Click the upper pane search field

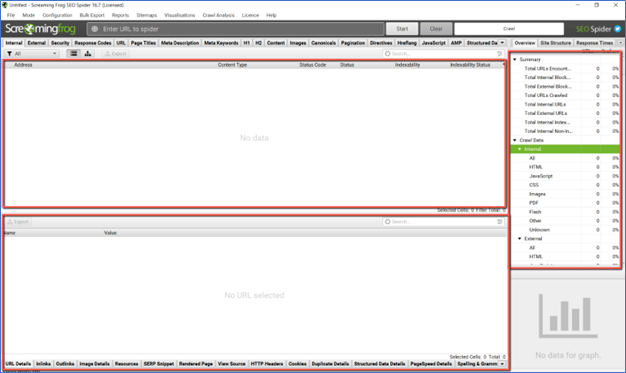click(x=443, y=54)
